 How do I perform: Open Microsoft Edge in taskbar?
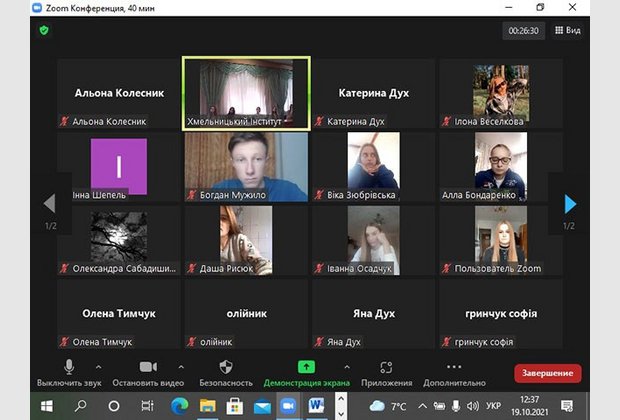tap(180, 406)
